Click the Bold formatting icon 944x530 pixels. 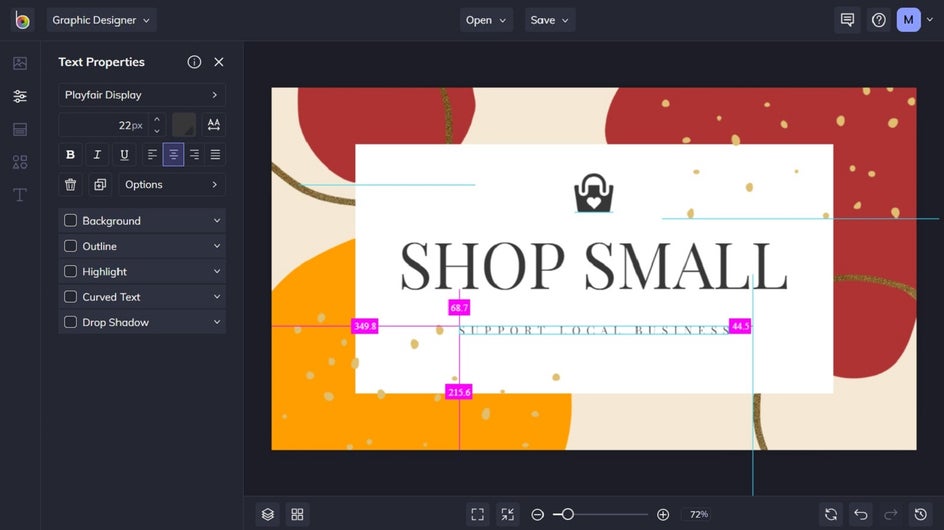70,155
